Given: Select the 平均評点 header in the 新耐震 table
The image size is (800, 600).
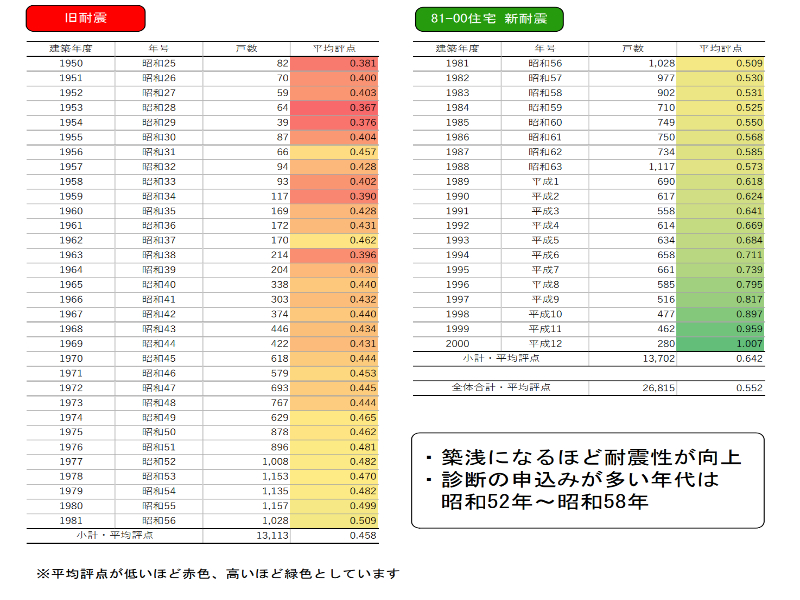Looking at the screenshot, I should pyautogui.click(x=720, y=48).
